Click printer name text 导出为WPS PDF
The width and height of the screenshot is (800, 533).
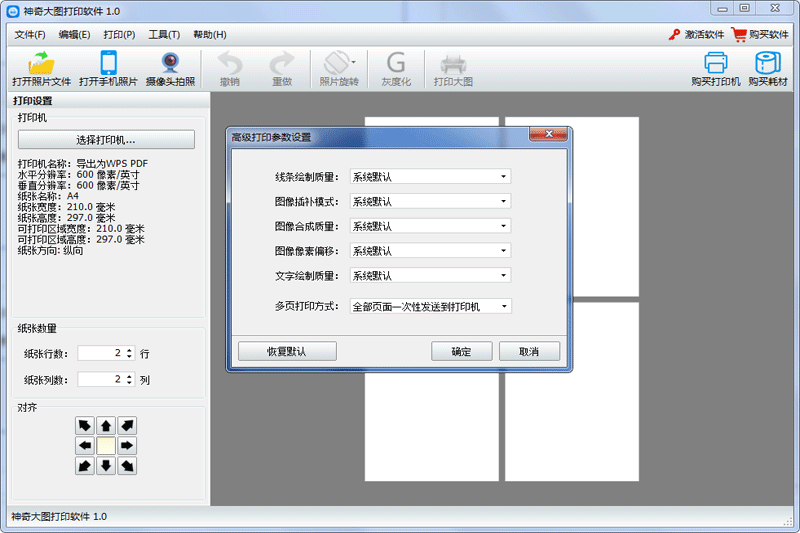112,164
